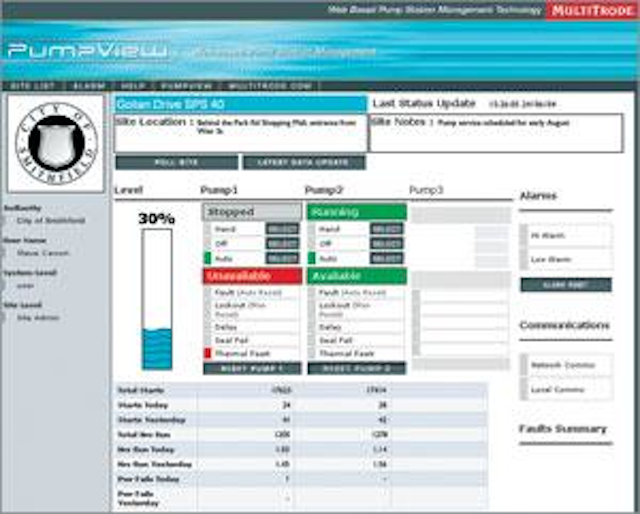
Task: Click the Reset Pump 2 button
Action: [357, 368]
